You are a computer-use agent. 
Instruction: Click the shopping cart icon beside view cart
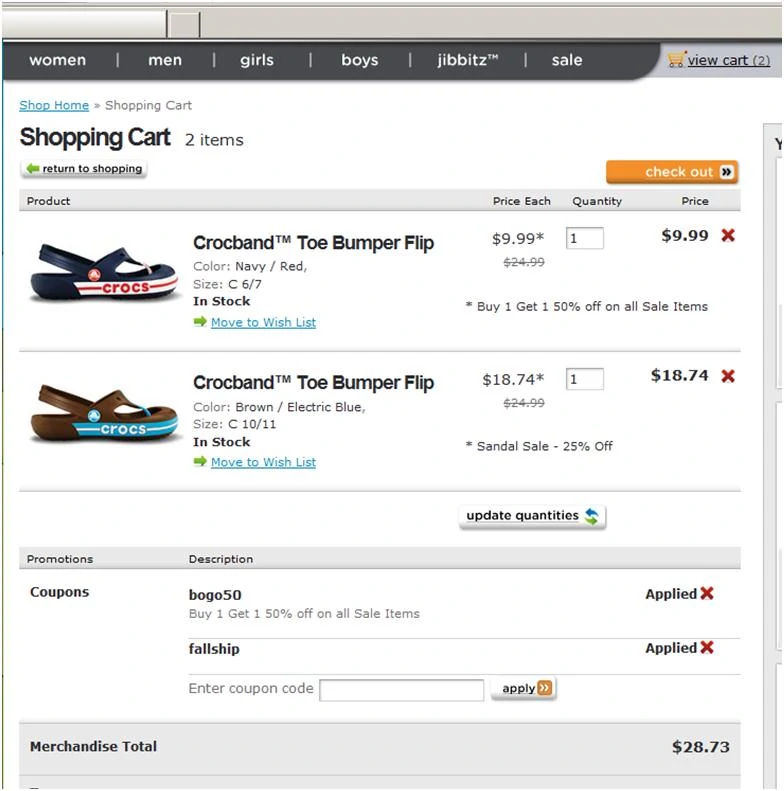(676, 60)
